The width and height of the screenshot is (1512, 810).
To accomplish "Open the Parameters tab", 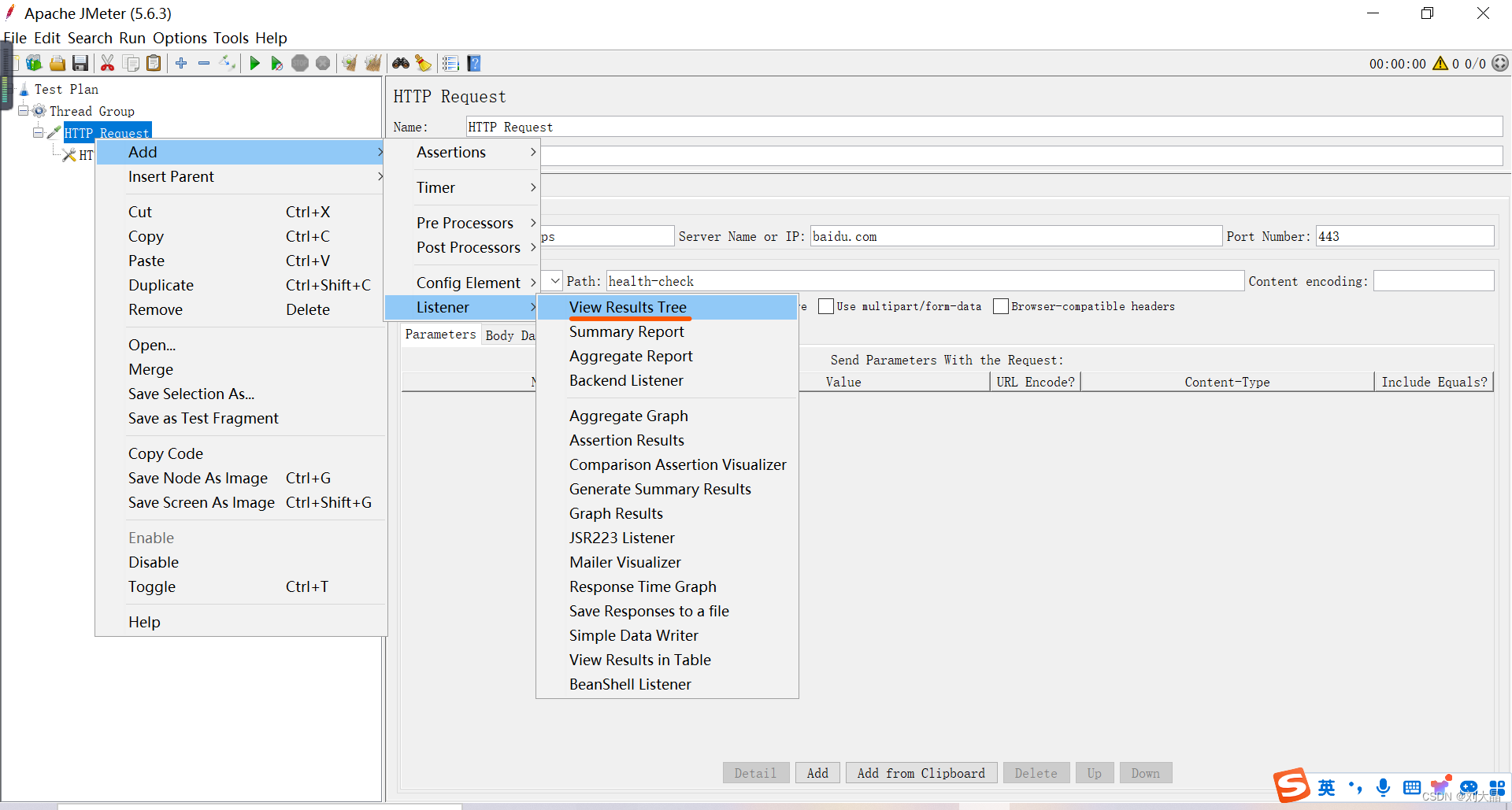I will pyautogui.click(x=440, y=335).
